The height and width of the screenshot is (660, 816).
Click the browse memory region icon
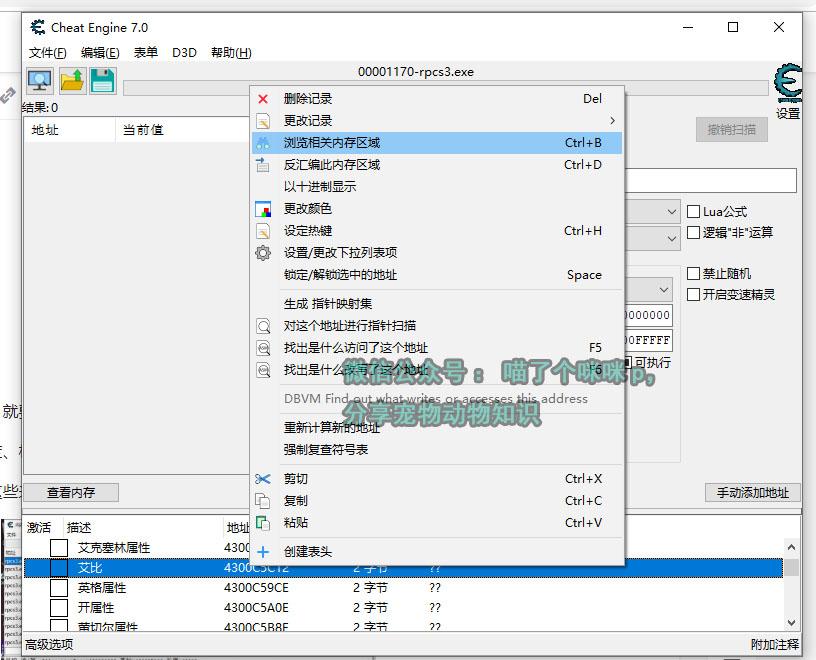263,143
